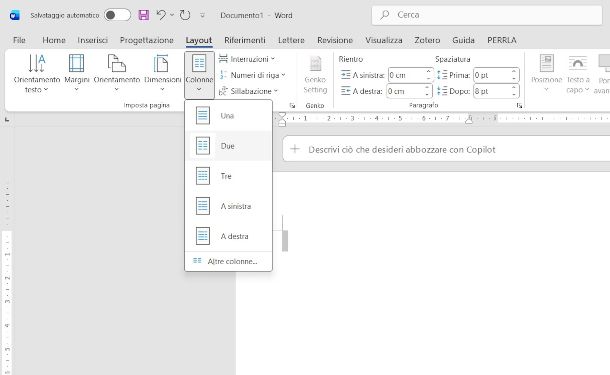The width and height of the screenshot is (610, 375).
Task: Focus the Cerca search box
Action: (487, 15)
